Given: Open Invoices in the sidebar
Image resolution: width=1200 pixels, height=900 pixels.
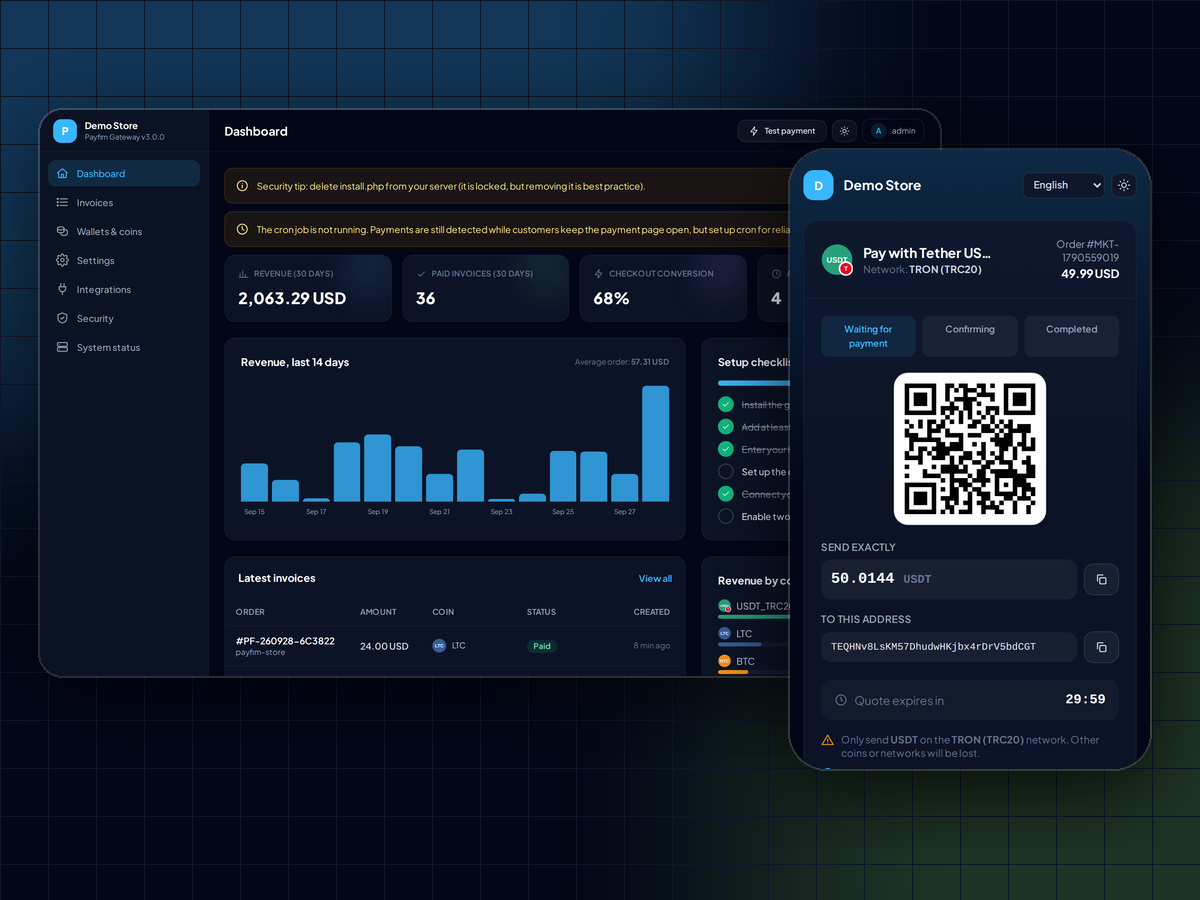Looking at the screenshot, I should (x=124, y=202).
